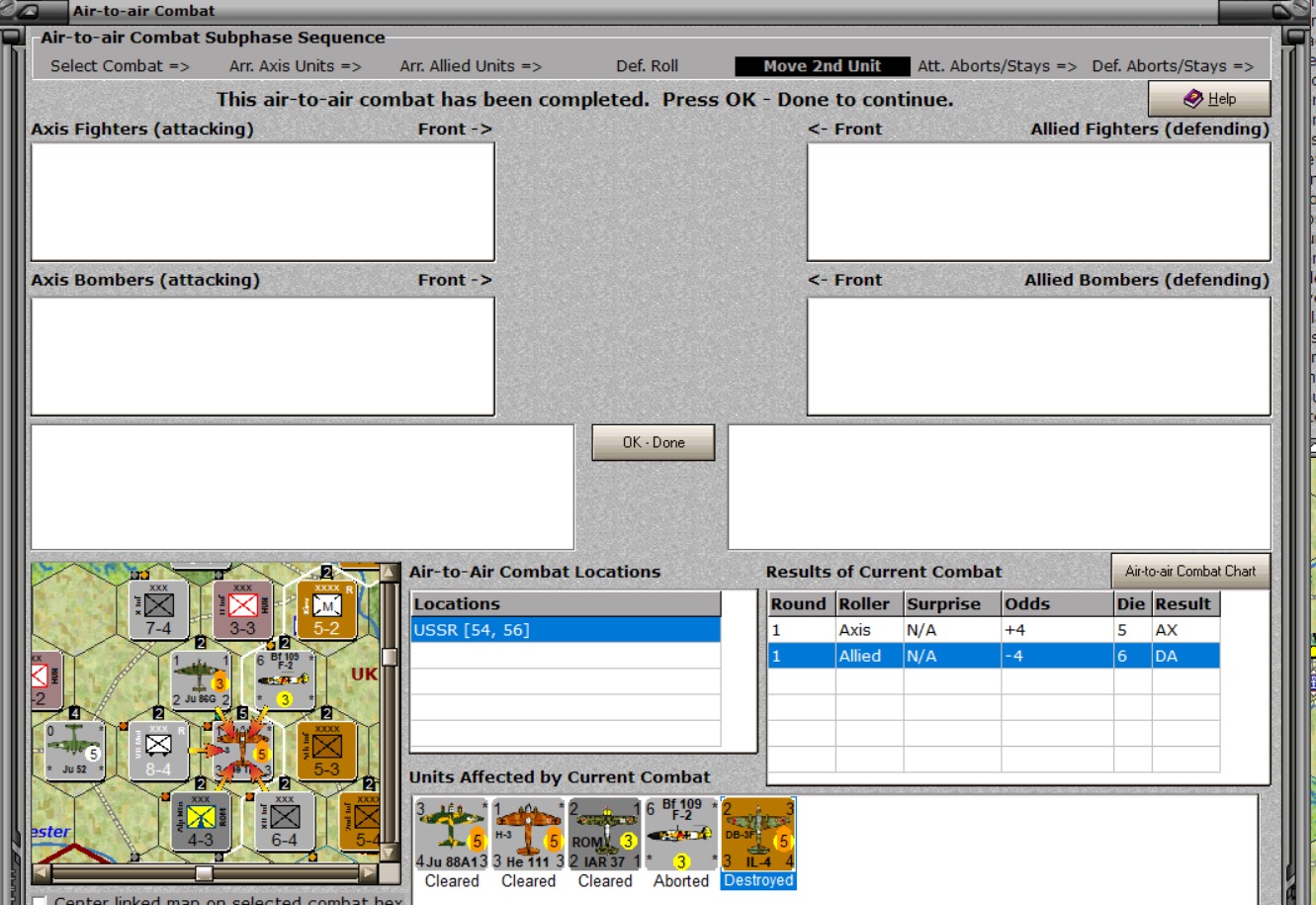
Task: Click the 4-3 Romanian mountain counter on map
Action: click(201, 821)
